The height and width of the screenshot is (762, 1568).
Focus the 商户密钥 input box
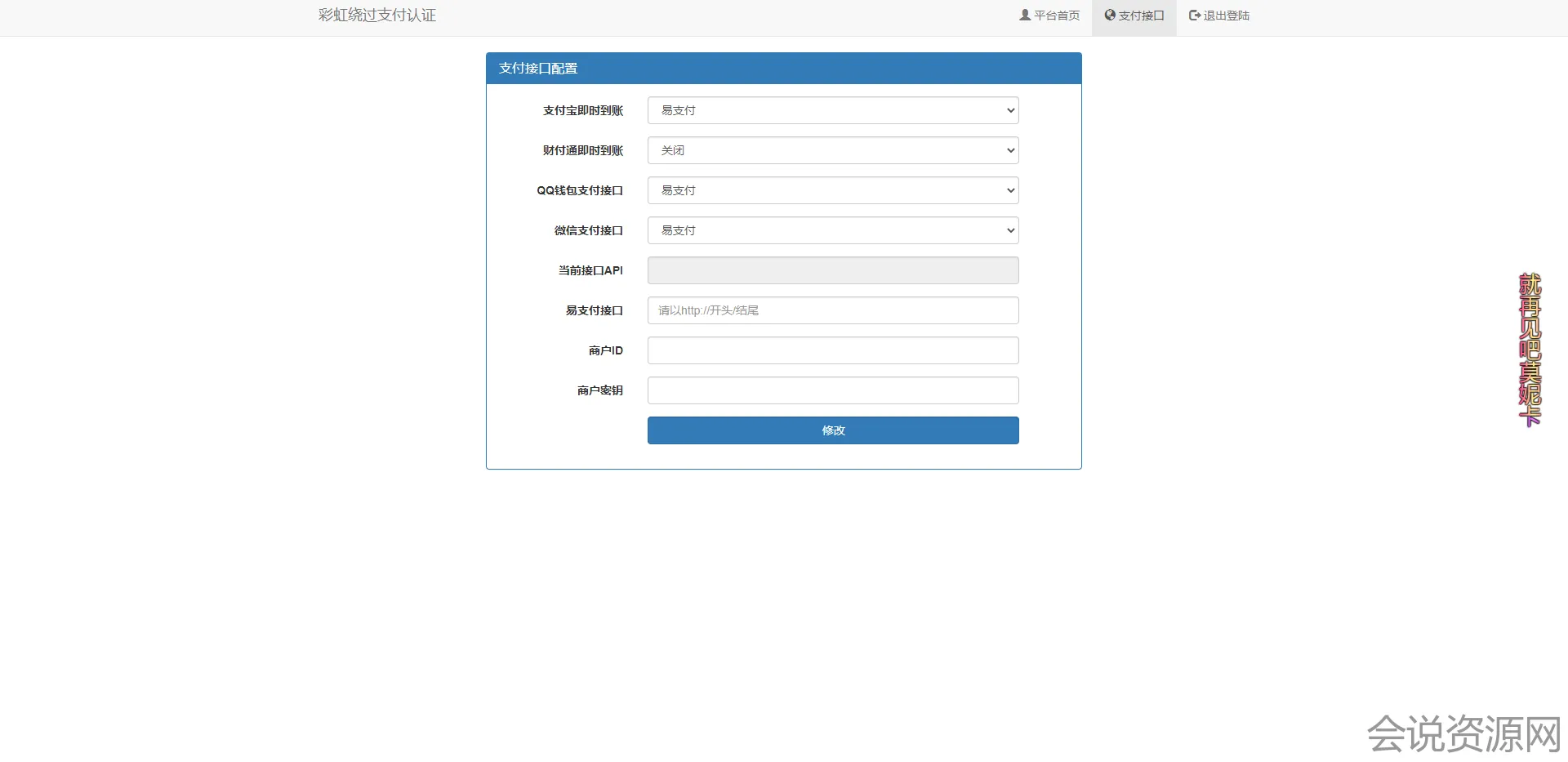pos(832,390)
